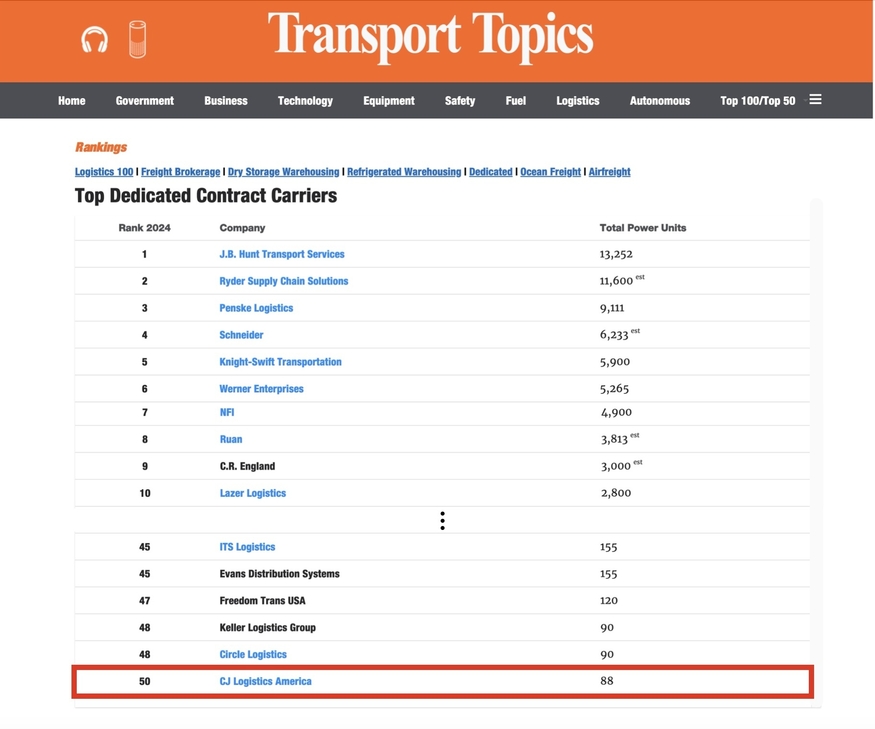Open the Lazer Logistics link
Viewport: 875px width, 729px height.
pyautogui.click(x=253, y=493)
